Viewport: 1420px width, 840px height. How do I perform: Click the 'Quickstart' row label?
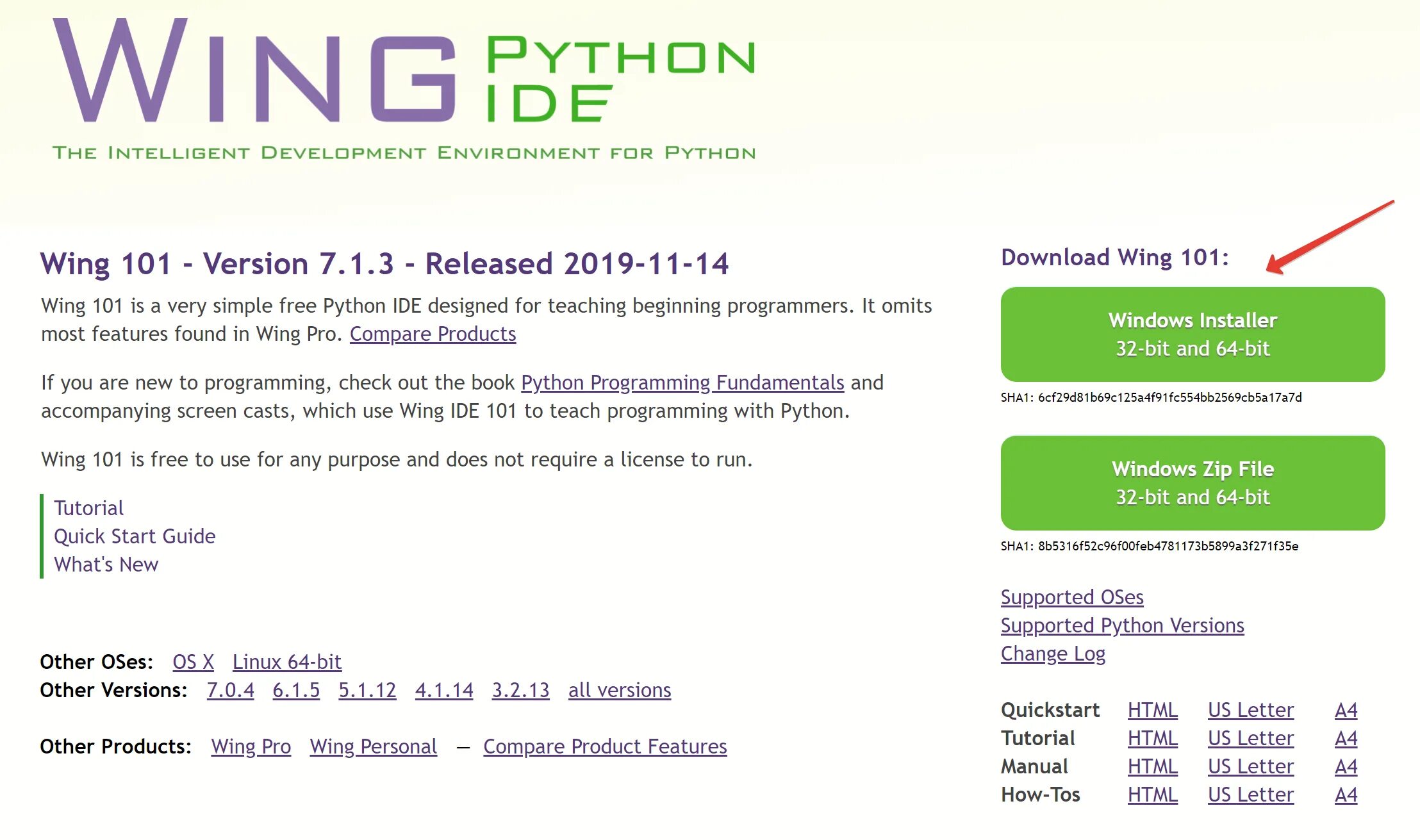point(1050,710)
